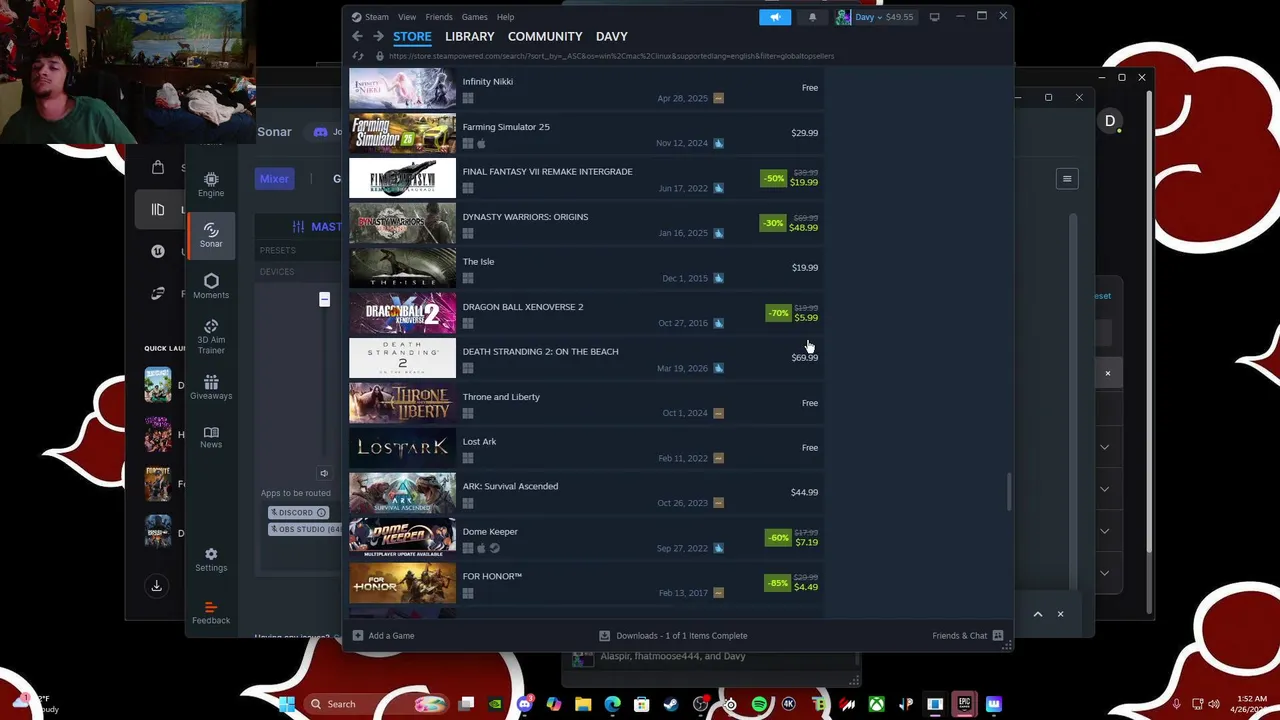The image size is (1280, 720).
Task: Open Xbox app from the taskbar
Action: [877, 704]
